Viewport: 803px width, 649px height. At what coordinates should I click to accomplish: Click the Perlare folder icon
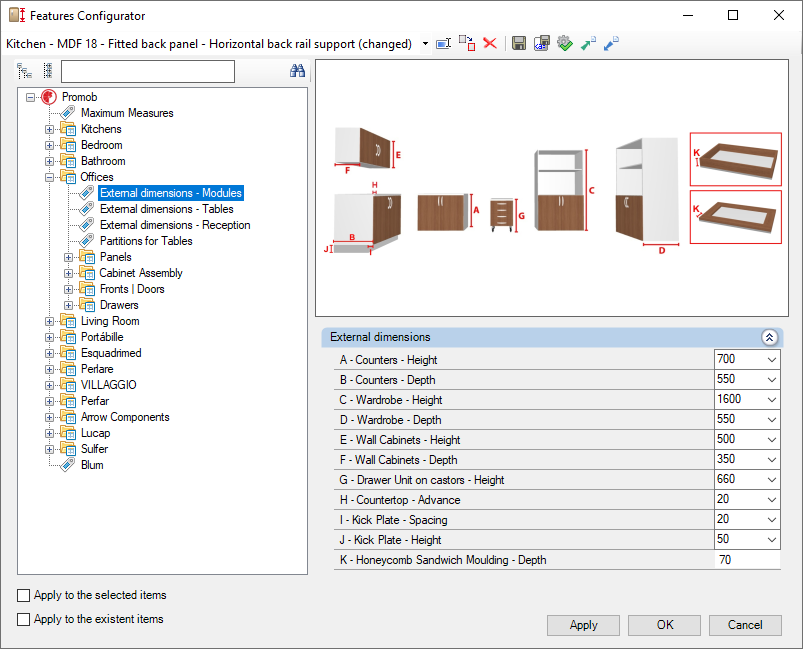click(x=68, y=369)
